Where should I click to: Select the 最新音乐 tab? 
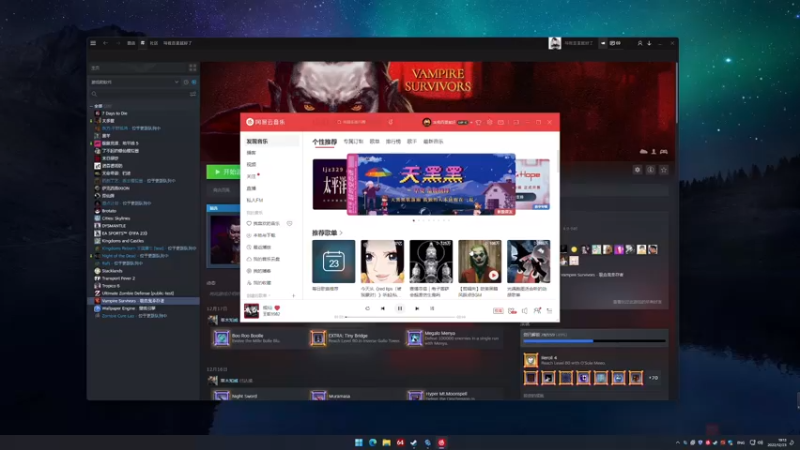coord(433,141)
